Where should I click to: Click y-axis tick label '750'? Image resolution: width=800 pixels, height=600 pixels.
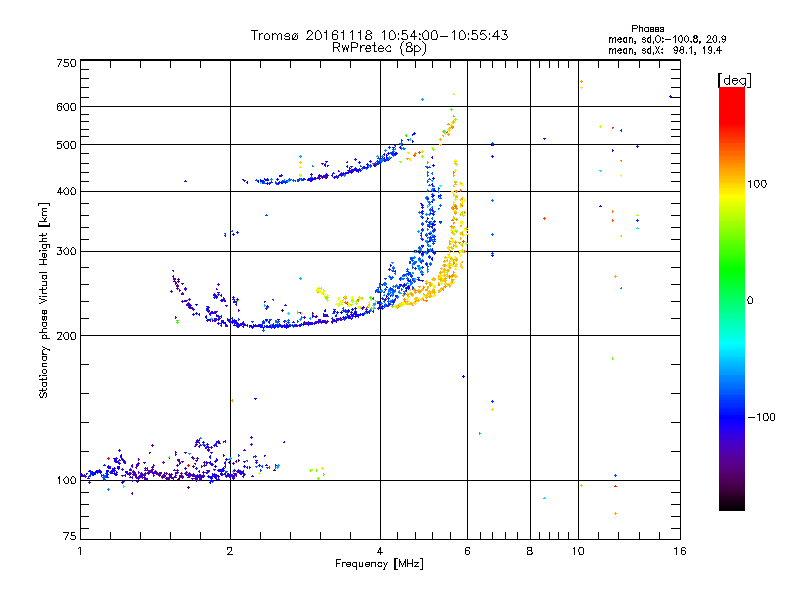coord(67,64)
